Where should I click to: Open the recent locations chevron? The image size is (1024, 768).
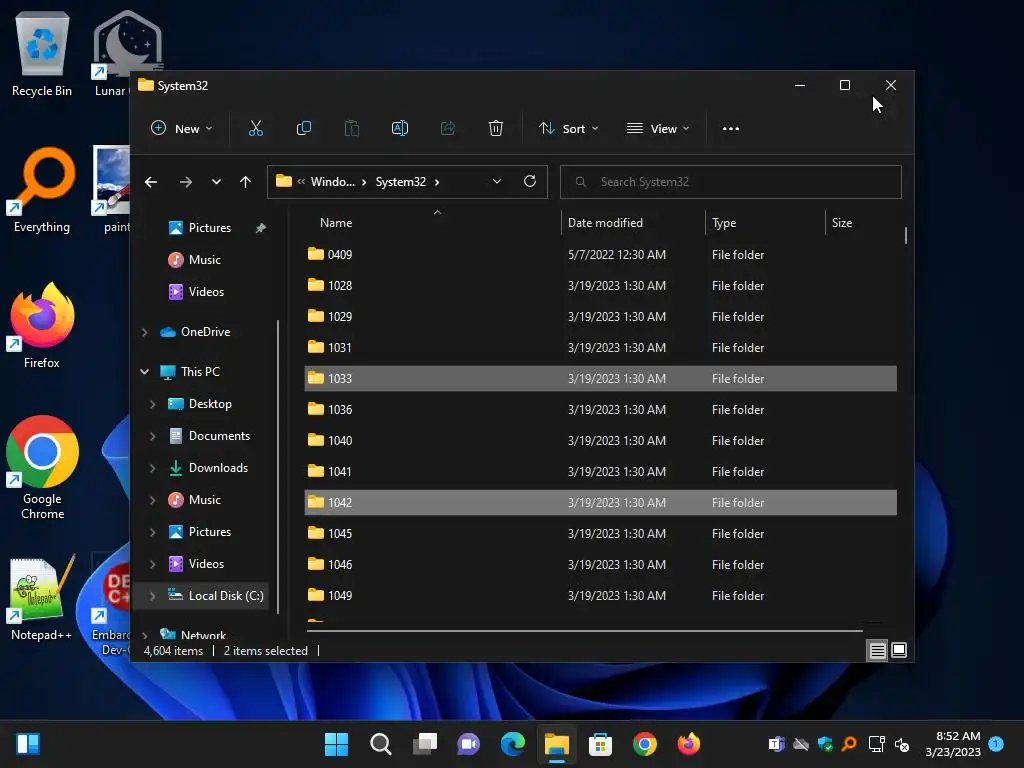pos(216,182)
